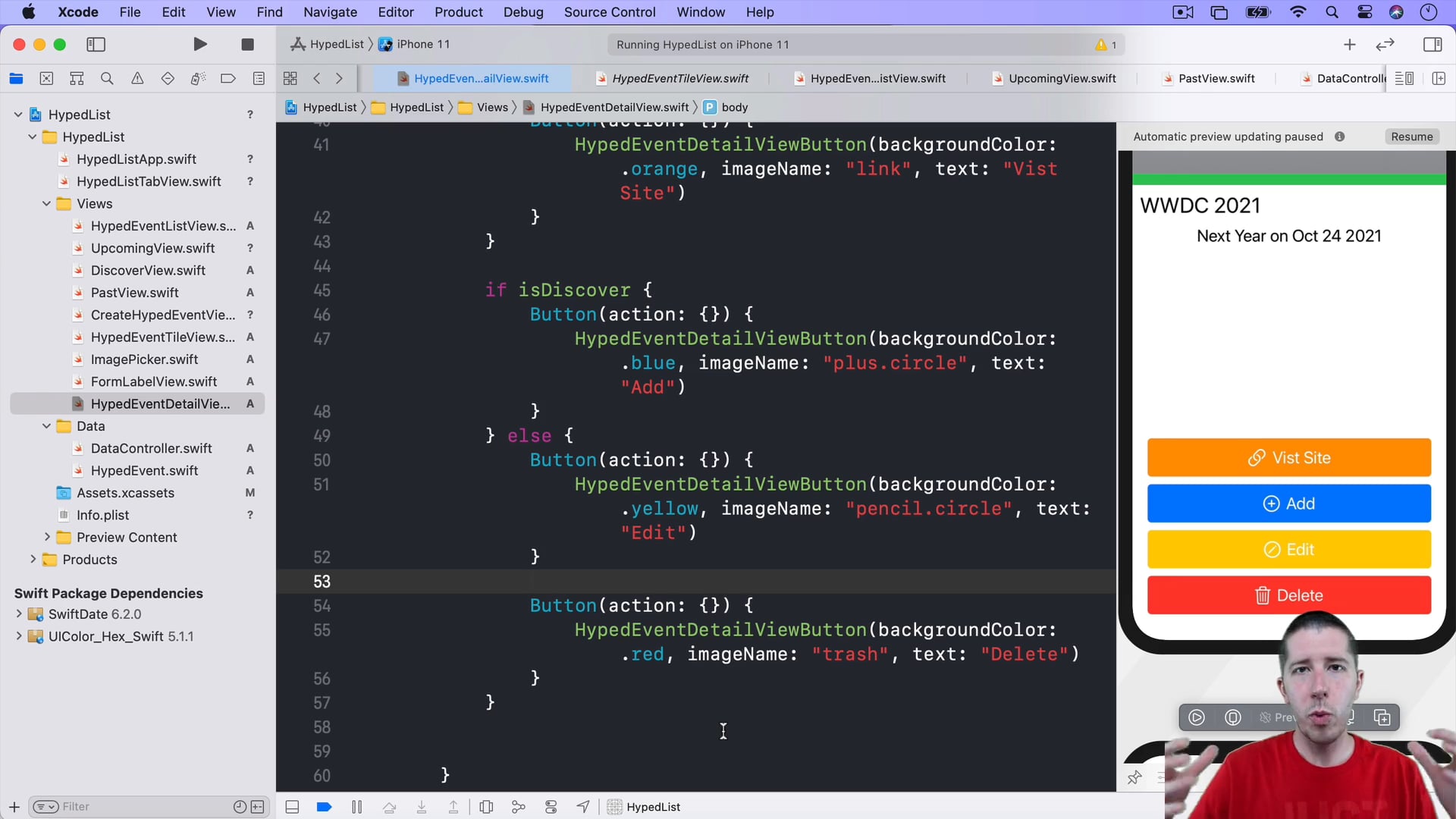The width and height of the screenshot is (1456, 819).
Task: Open macOS Control Center
Action: [1364, 12]
